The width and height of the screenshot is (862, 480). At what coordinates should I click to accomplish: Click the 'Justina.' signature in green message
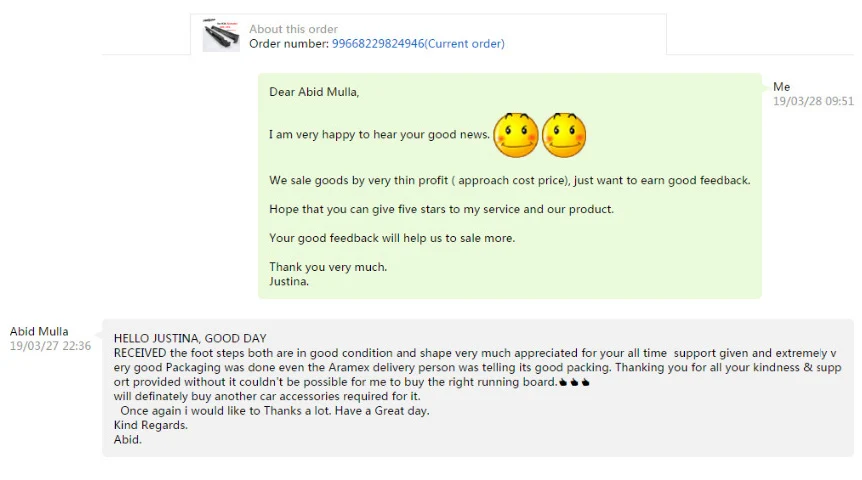pos(289,281)
